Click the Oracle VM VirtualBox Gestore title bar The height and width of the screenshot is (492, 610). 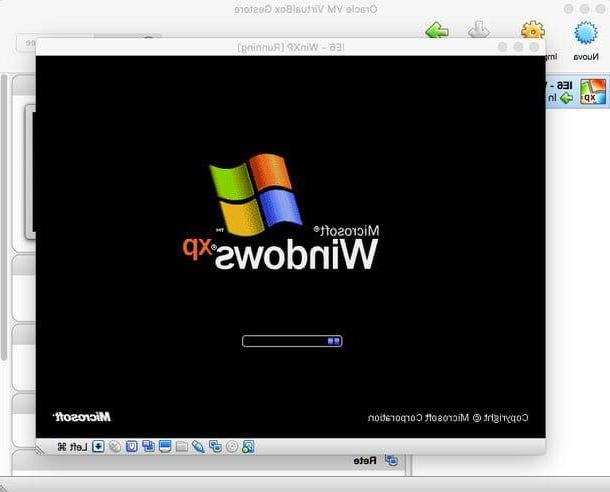pos(306,9)
